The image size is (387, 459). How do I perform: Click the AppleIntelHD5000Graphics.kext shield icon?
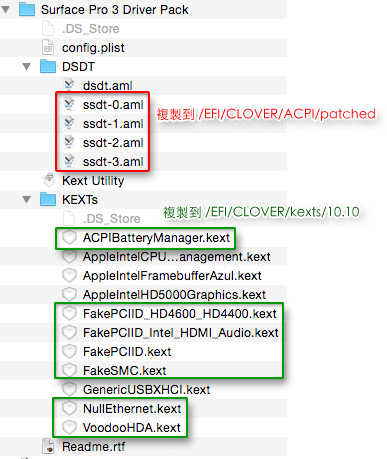tap(69, 295)
